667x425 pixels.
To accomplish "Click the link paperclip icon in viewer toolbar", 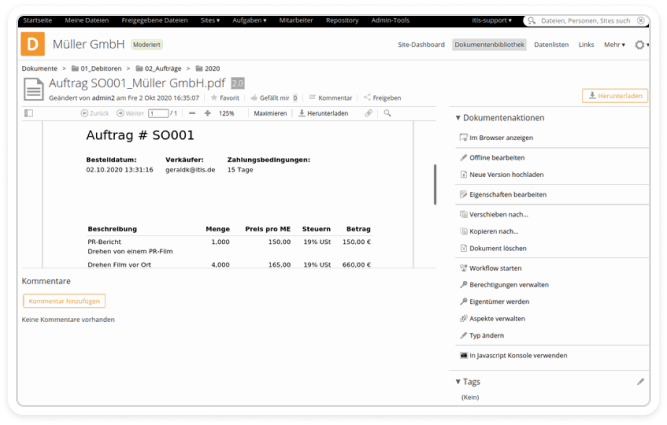I will [x=368, y=113].
